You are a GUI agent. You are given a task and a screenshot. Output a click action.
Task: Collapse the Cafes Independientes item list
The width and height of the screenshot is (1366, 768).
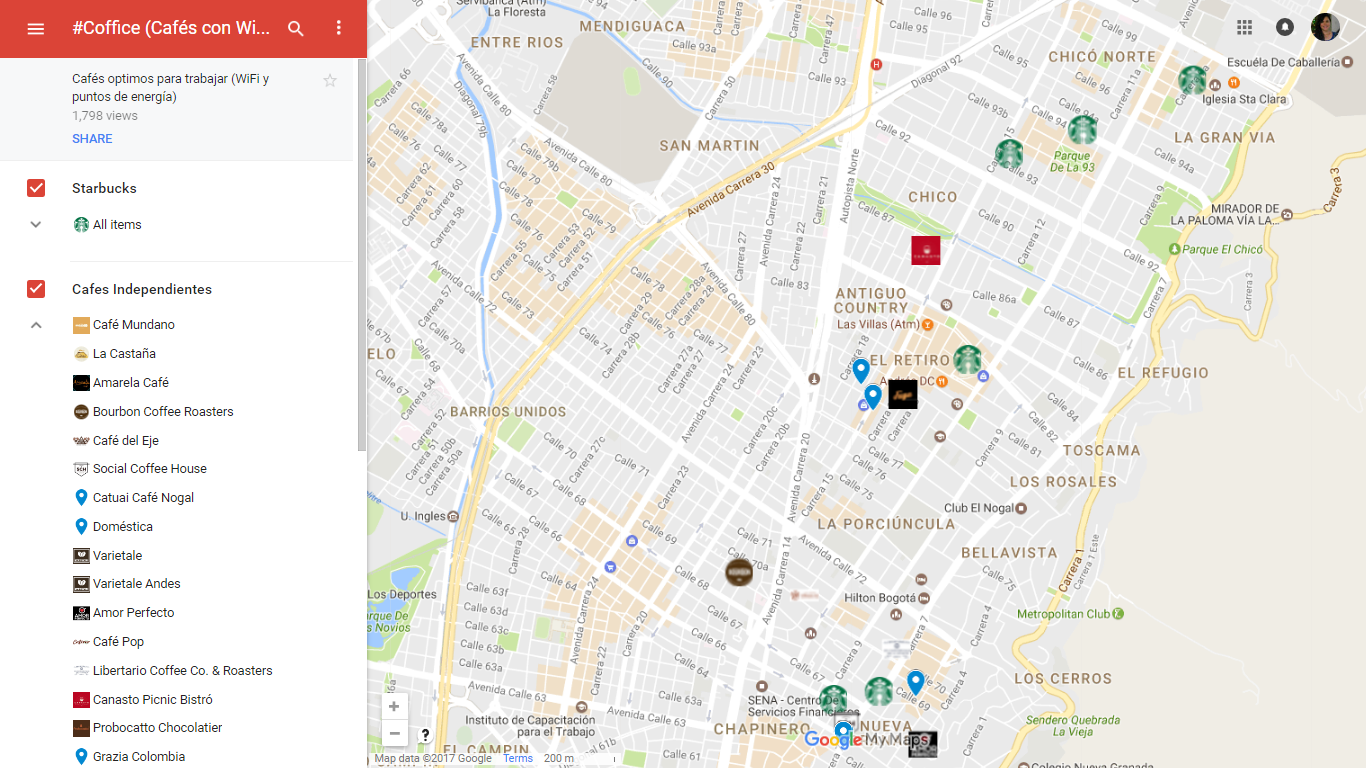coord(36,325)
